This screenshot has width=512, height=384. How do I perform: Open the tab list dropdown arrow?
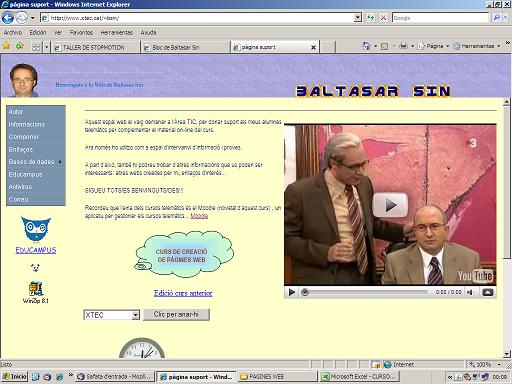pos(47,47)
